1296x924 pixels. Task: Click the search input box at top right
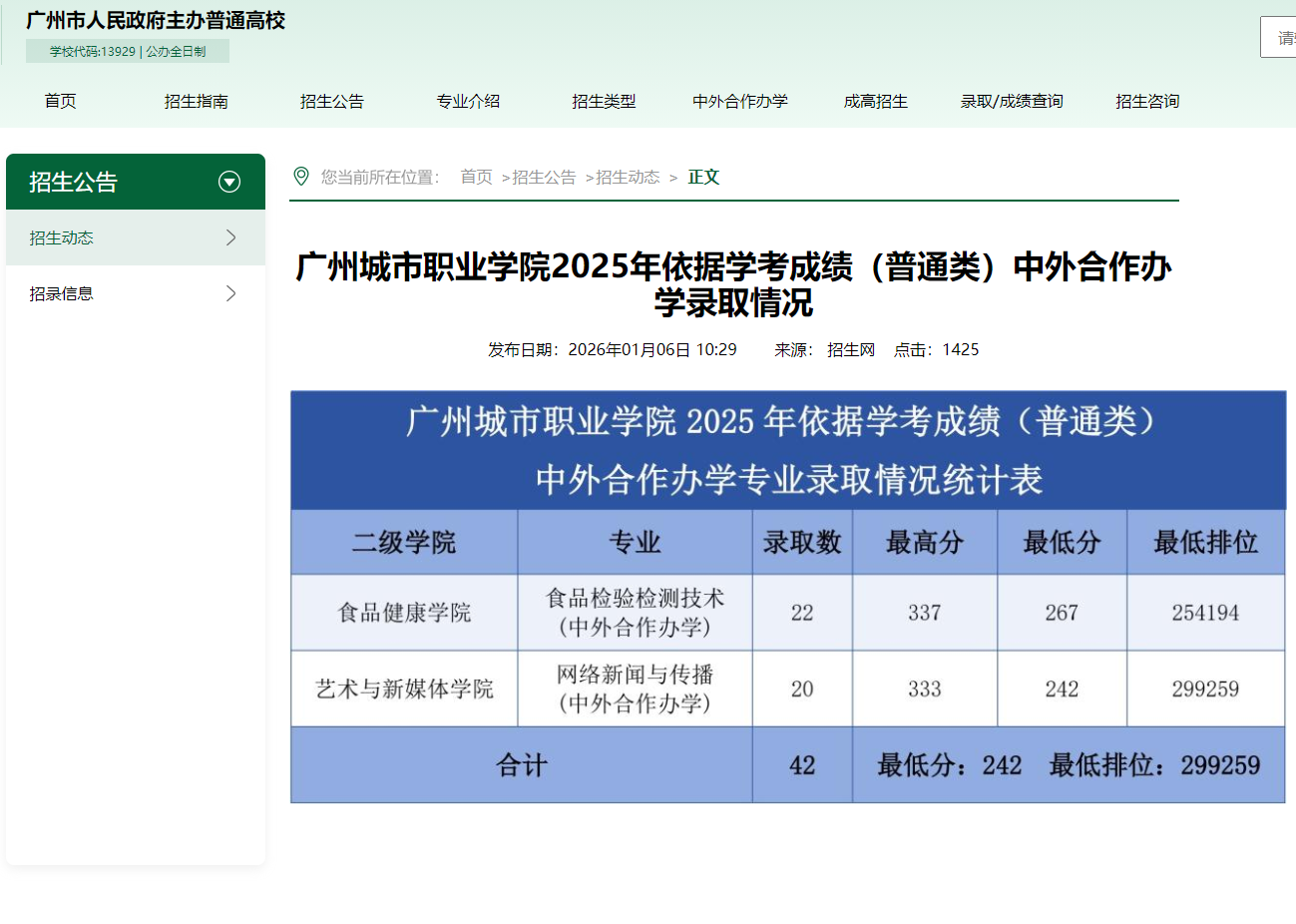pyautogui.click(x=1280, y=37)
